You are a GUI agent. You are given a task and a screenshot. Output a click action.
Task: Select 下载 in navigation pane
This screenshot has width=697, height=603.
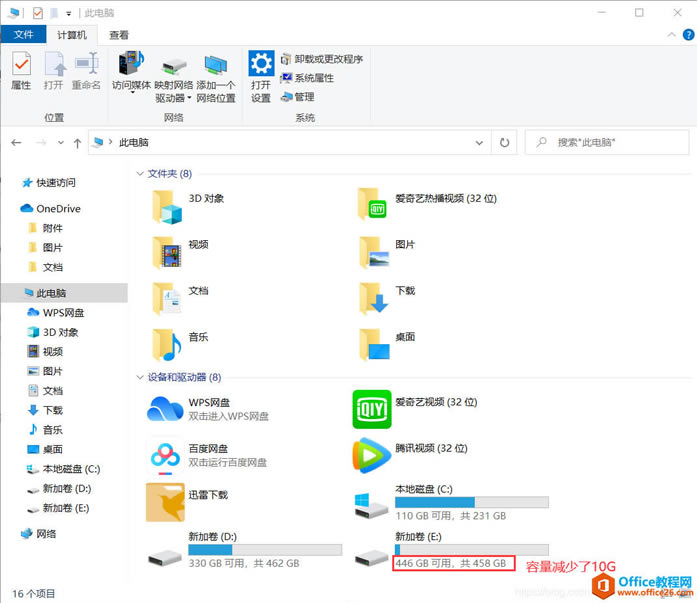(x=46, y=410)
